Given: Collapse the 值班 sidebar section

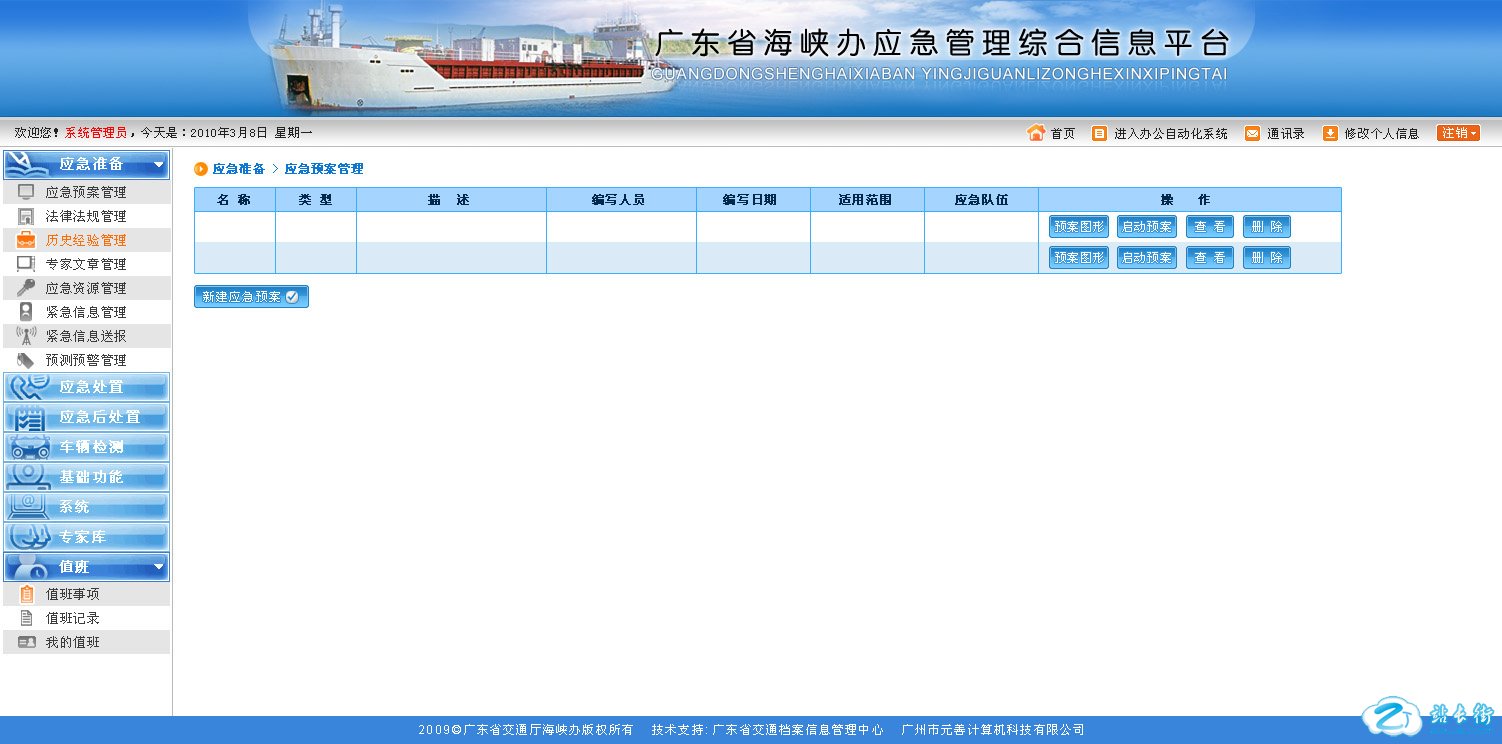Looking at the screenshot, I should (158, 567).
